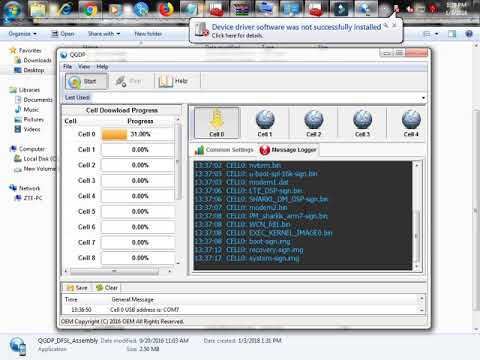480x360 pixels.
Task: Select the Cell 2 globe icon
Action: [314, 123]
